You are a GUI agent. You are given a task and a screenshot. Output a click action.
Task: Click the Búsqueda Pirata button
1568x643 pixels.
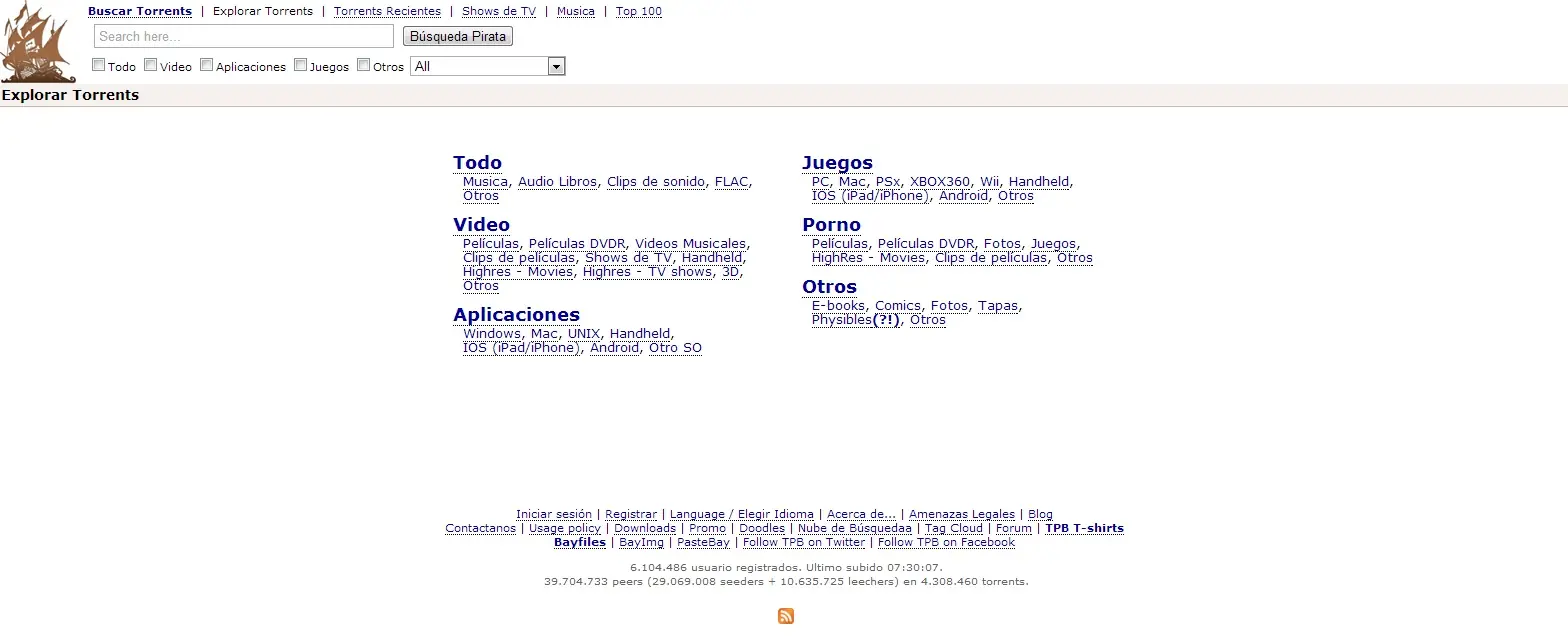[x=458, y=36]
